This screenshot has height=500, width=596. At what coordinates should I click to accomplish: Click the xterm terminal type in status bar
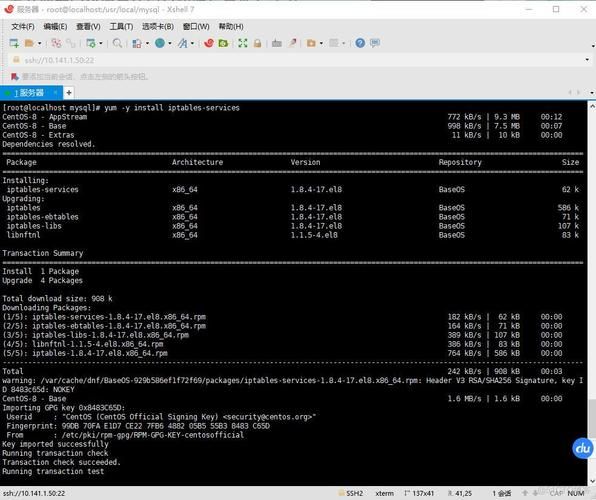point(385,494)
